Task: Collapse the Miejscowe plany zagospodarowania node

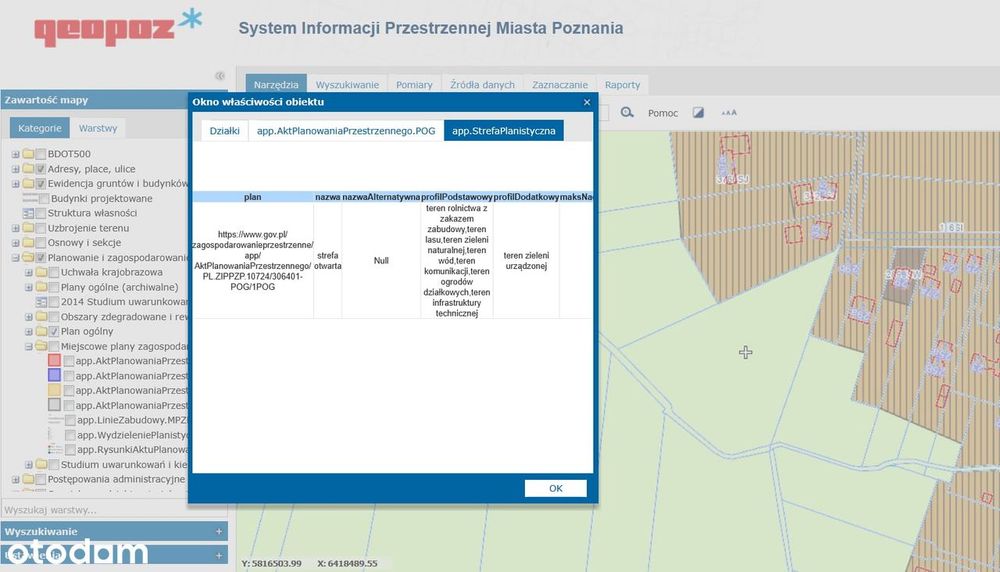Action: click(29, 346)
